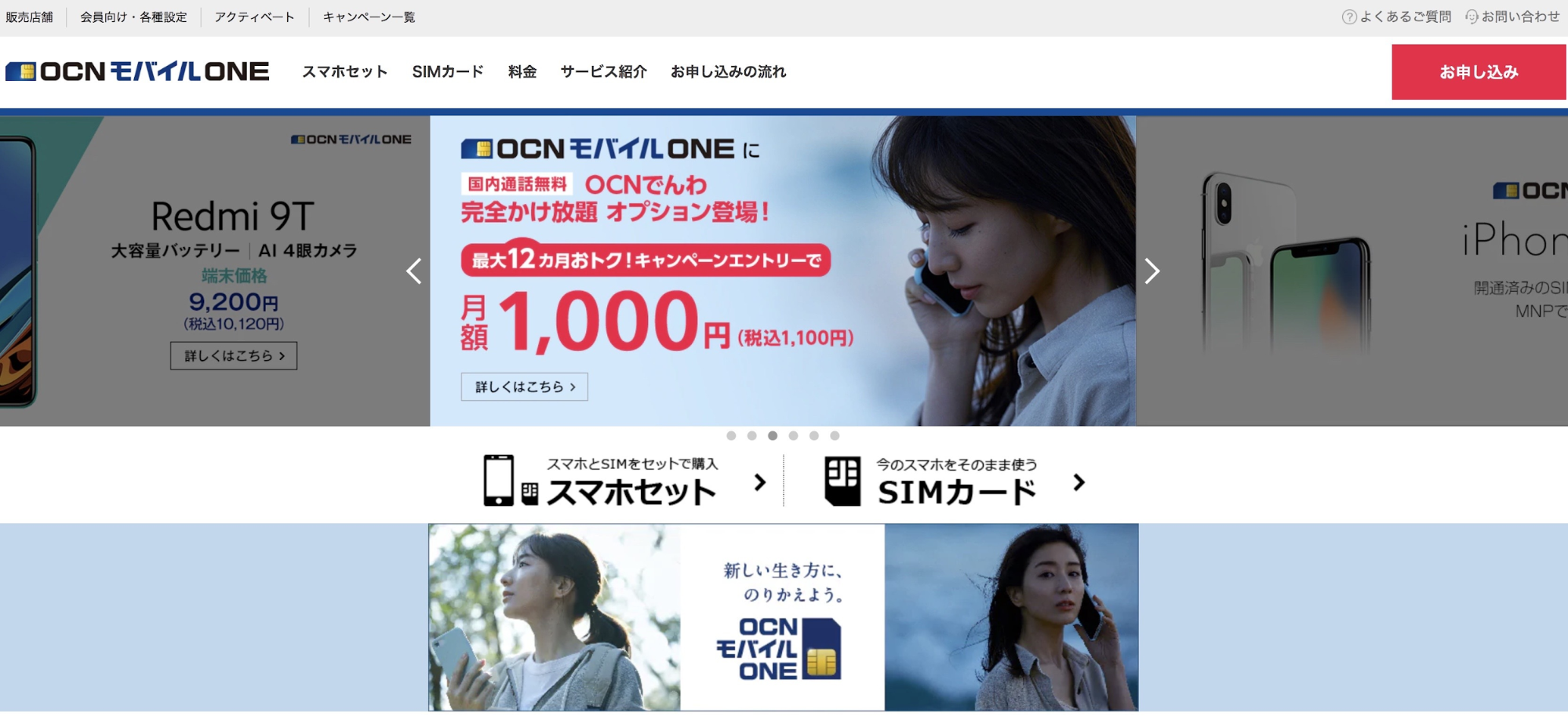Select the active third carousel dot
This screenshot has height=720, width=1568.
coord(773,435)
